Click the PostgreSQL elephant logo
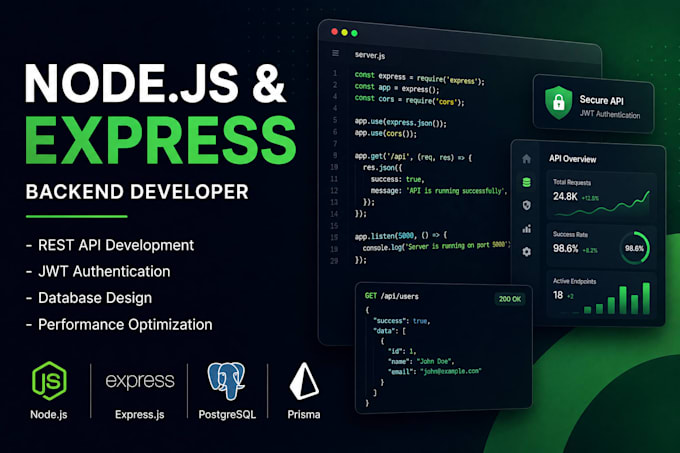680x453 pixels. pos(226,380)
